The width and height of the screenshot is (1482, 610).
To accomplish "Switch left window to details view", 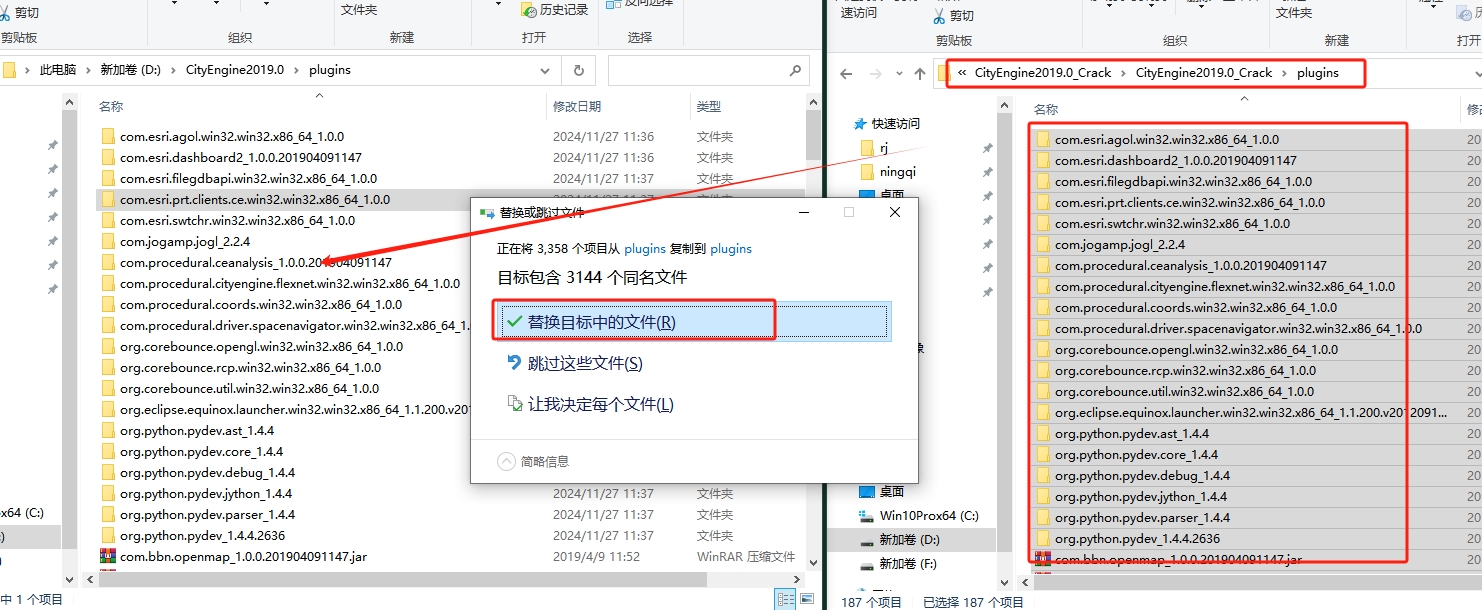I will coord(786,599).
